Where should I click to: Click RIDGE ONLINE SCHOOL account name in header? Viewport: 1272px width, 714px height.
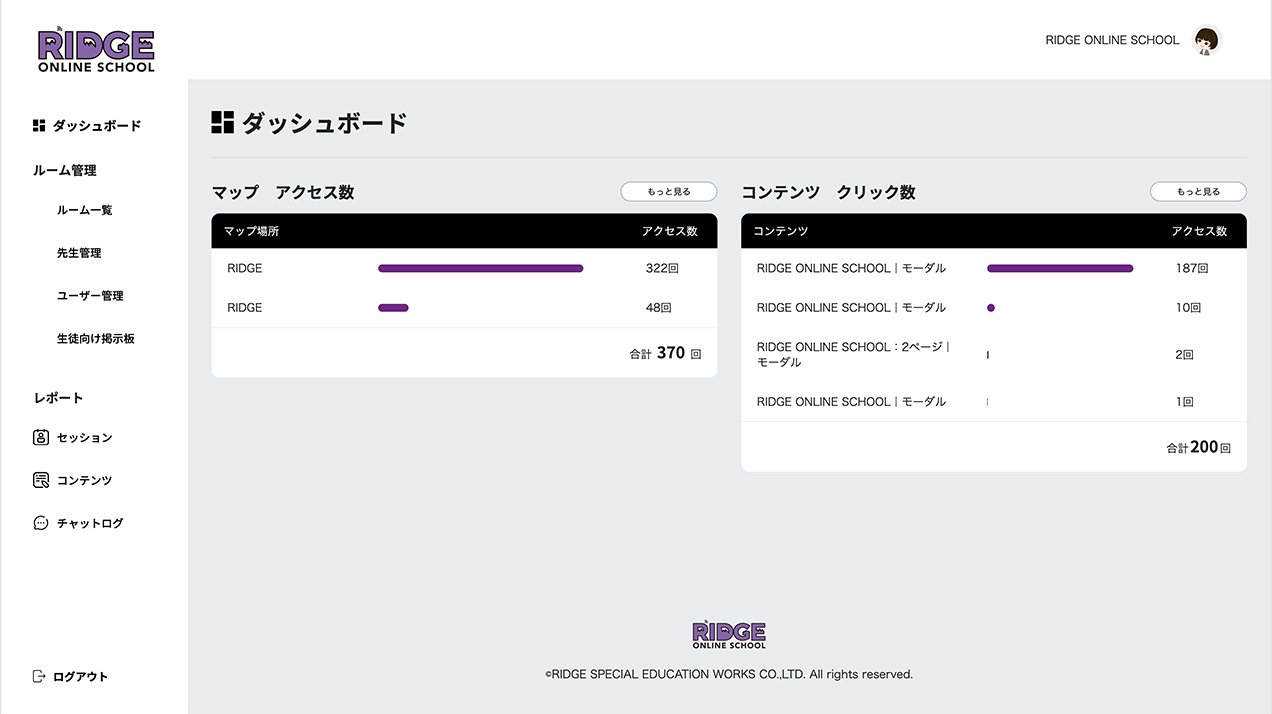coord(1112,41)
